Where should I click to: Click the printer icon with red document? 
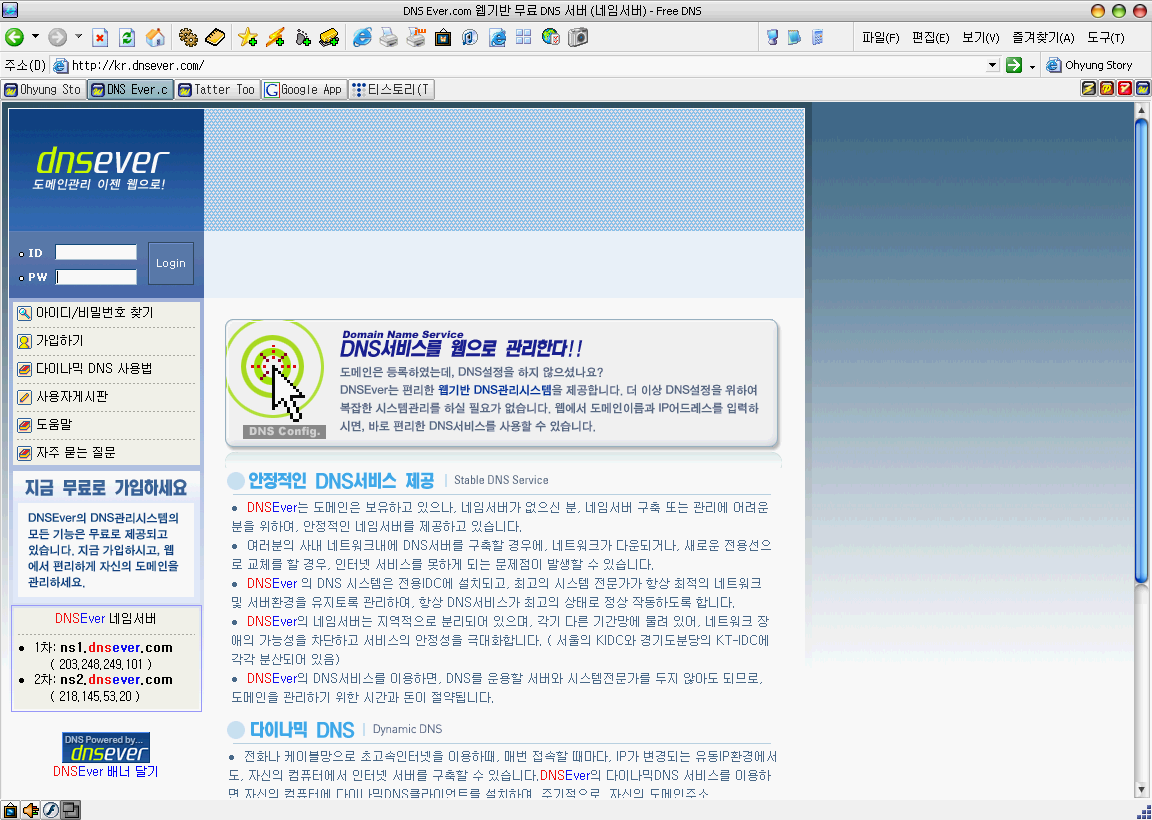pyautogui.click(x=416, y=37)
